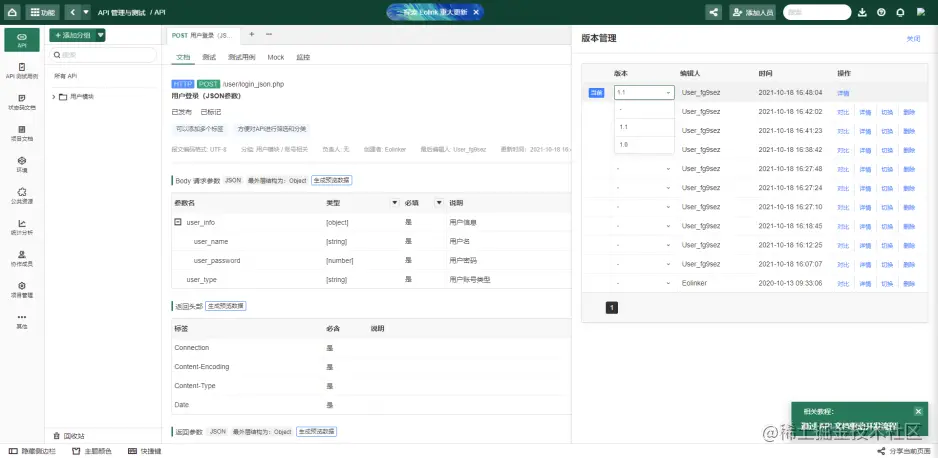Choose the blank '-' version option

(x=644, y=109)
